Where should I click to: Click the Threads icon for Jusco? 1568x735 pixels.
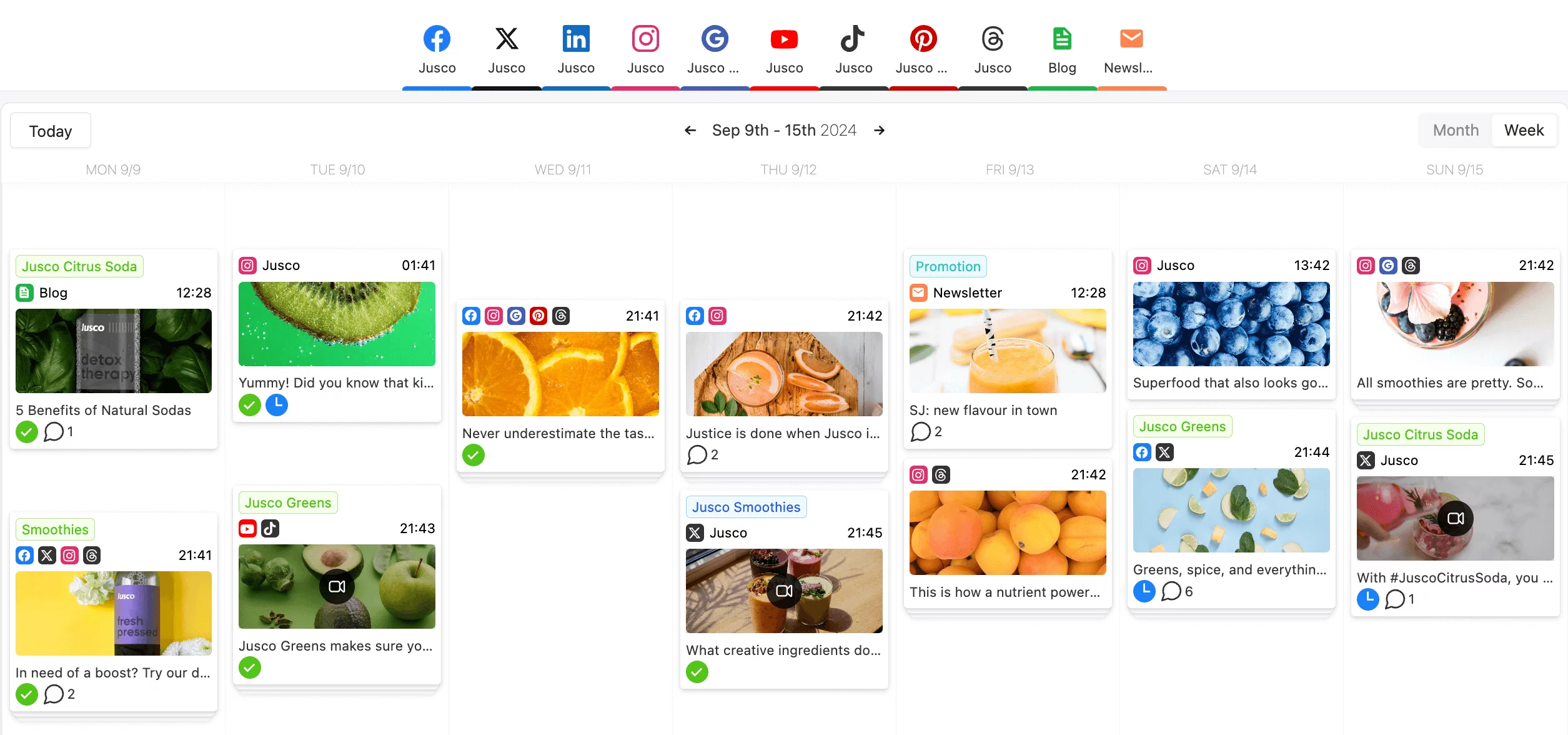coord(991,39)
